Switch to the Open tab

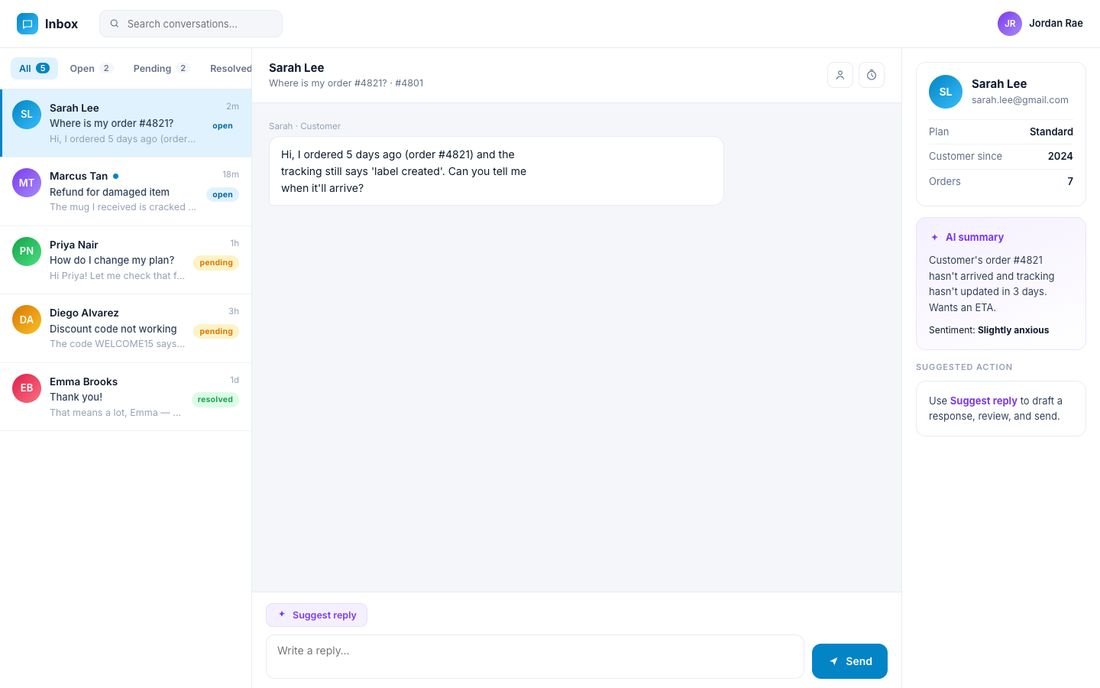(x=90, y=68)
